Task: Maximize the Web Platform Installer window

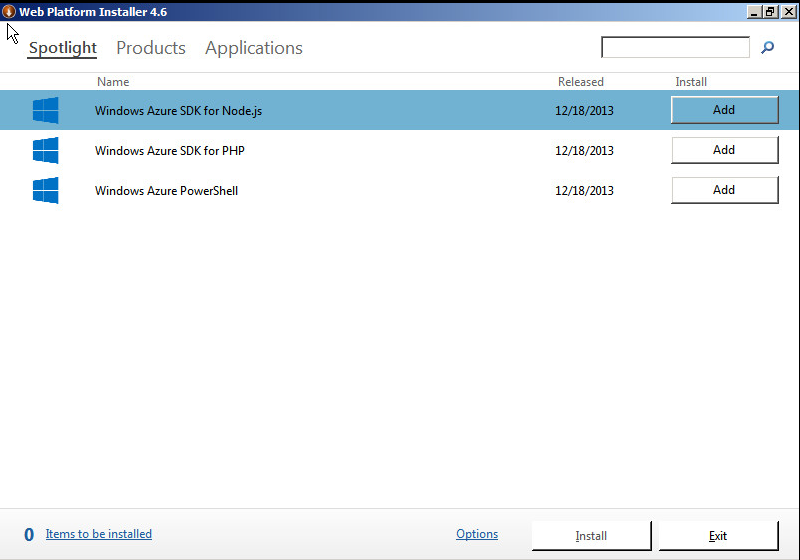Action: tap(770, 11)
